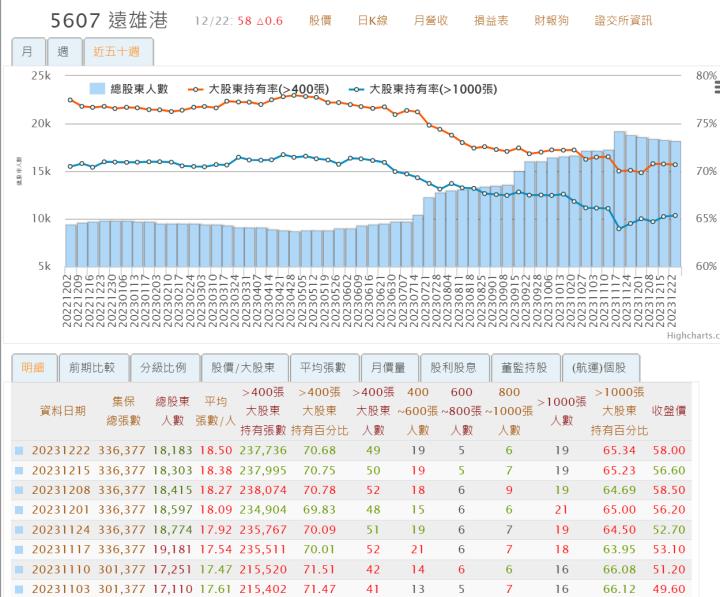Open the 平均張數 tab
Image resolution: width=720 pixels, height=597 pixels.
click(325, 367)
